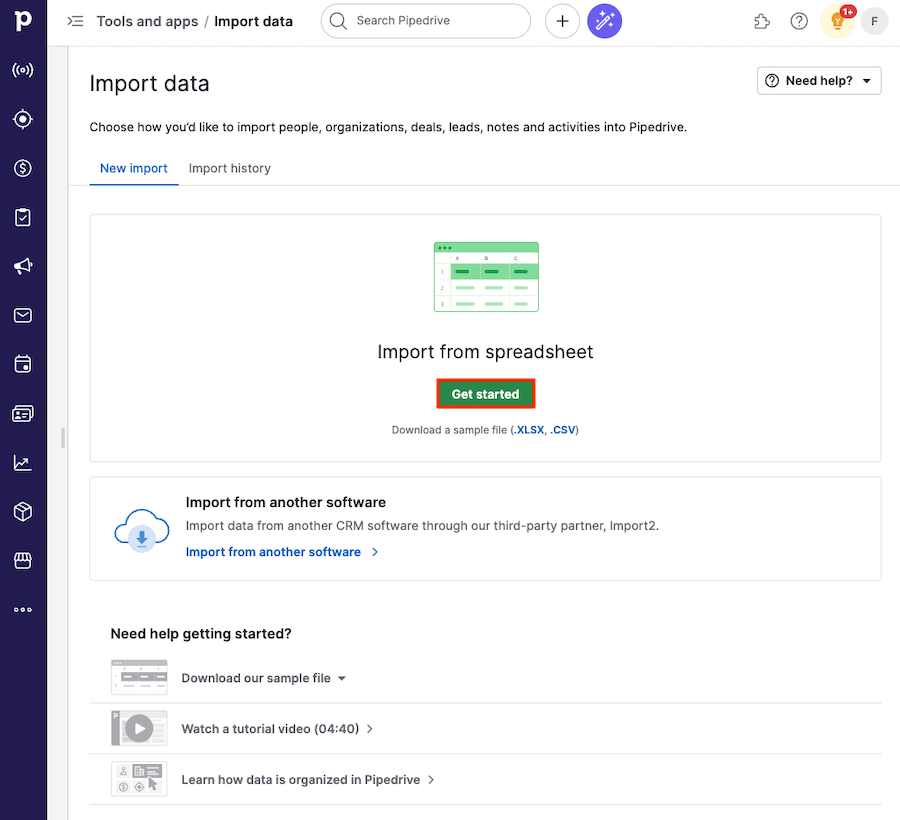Expand the Need help dropdown
The width and height of the screenshot is (900, 820).
pyautogui.click(x=818, y=81)
